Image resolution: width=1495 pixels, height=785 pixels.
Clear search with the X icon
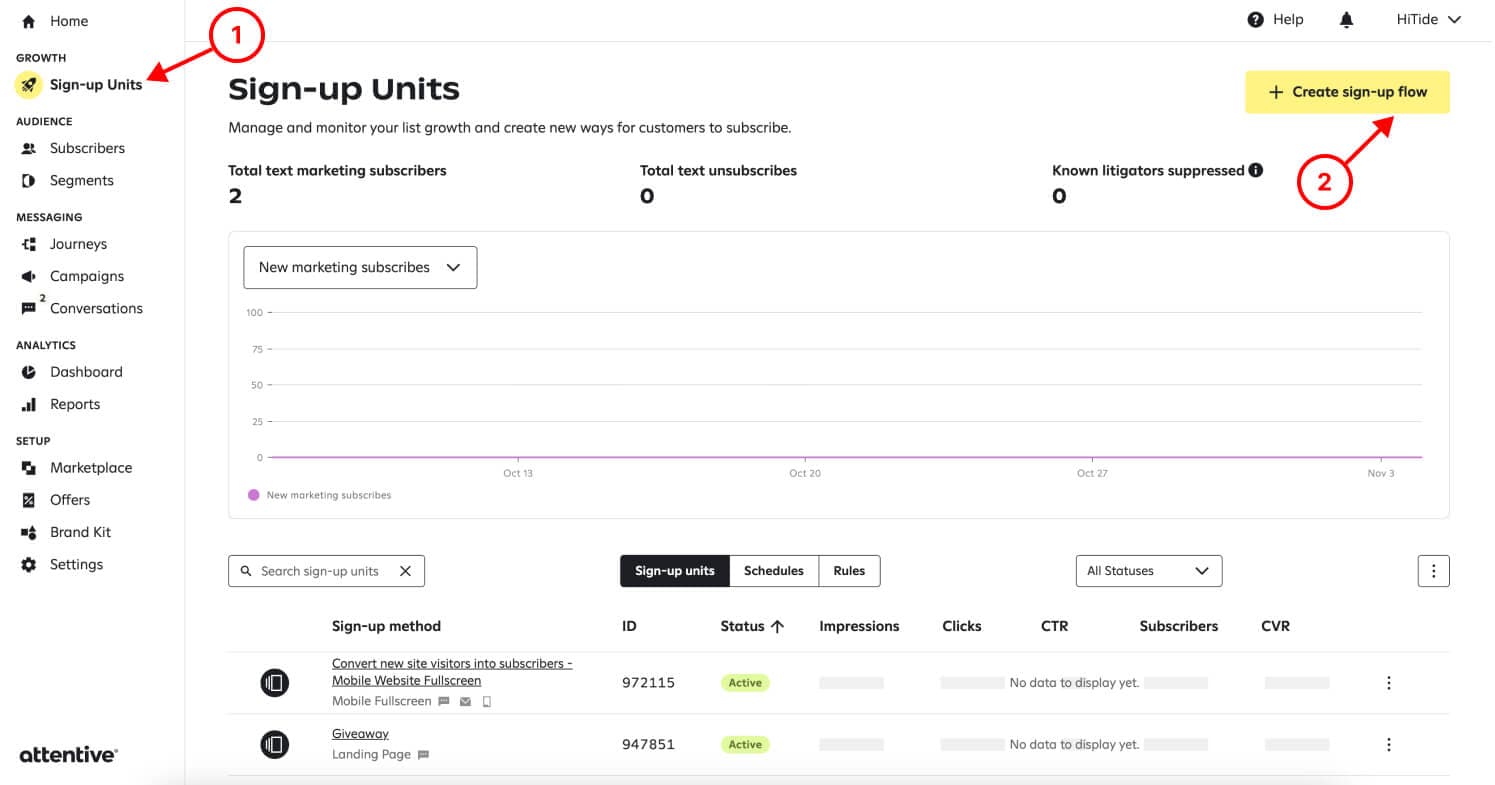(405, 571)
